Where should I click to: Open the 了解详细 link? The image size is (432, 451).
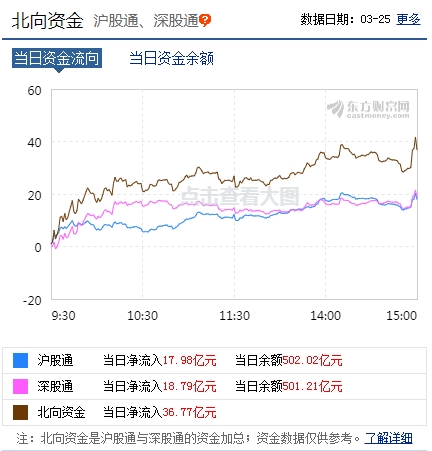389,438
